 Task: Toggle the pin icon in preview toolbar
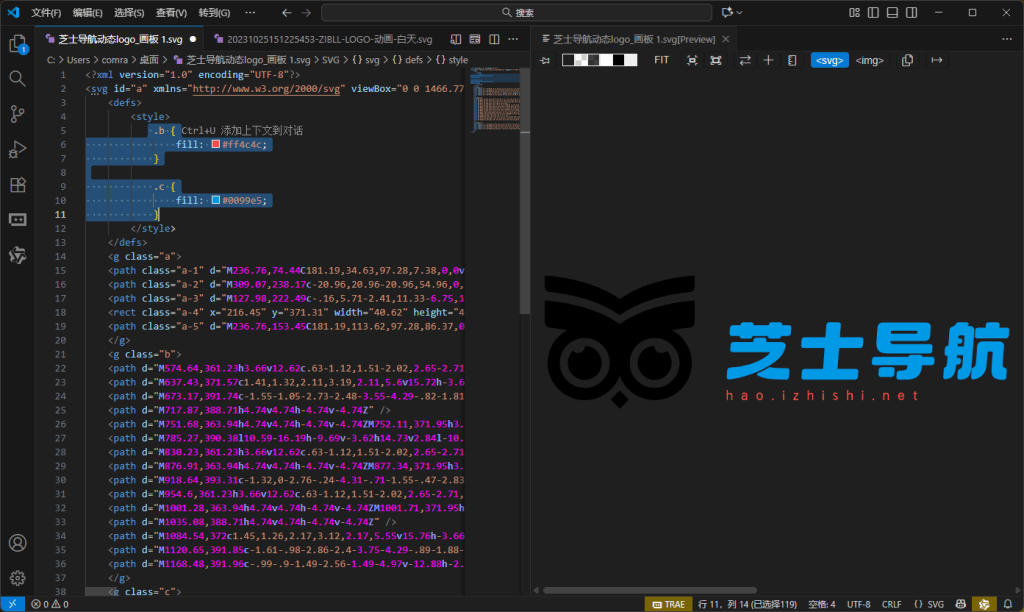coord(545,60)
